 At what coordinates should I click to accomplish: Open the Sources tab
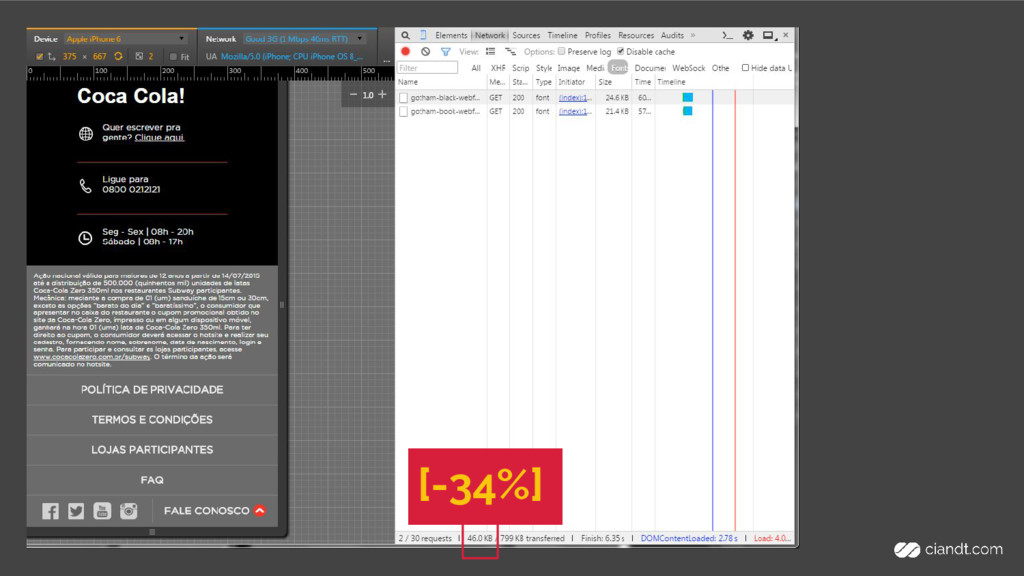[x=526, y=35]
